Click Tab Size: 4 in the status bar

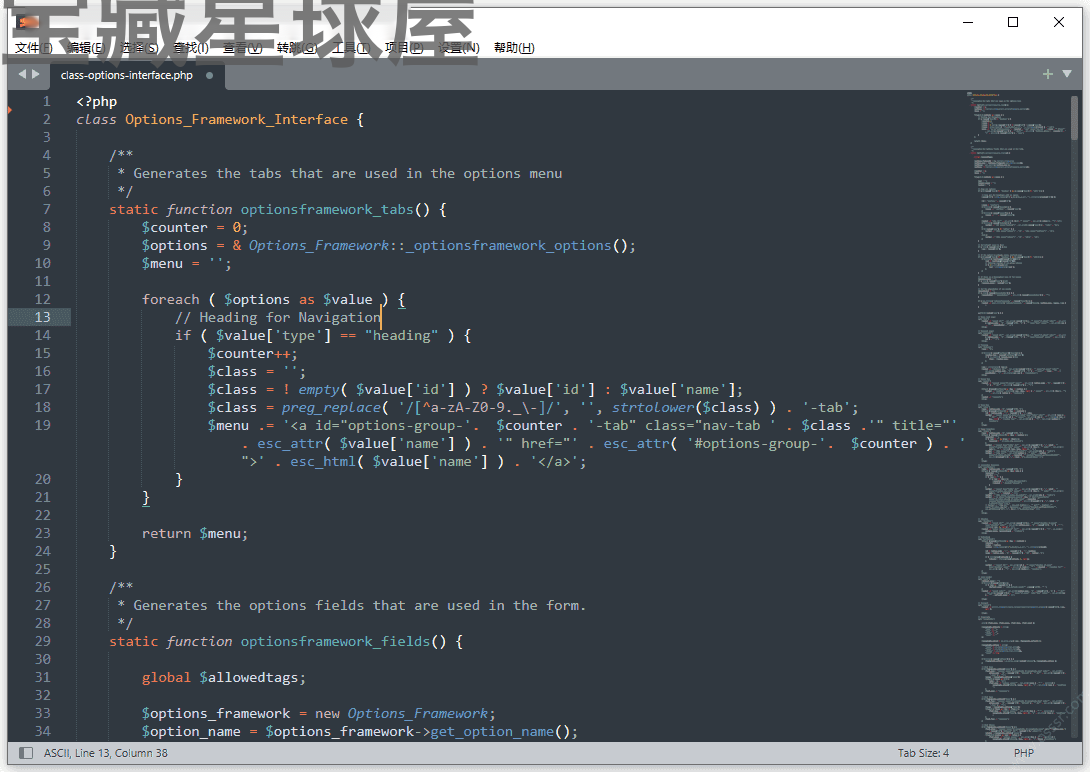(923, 753)
